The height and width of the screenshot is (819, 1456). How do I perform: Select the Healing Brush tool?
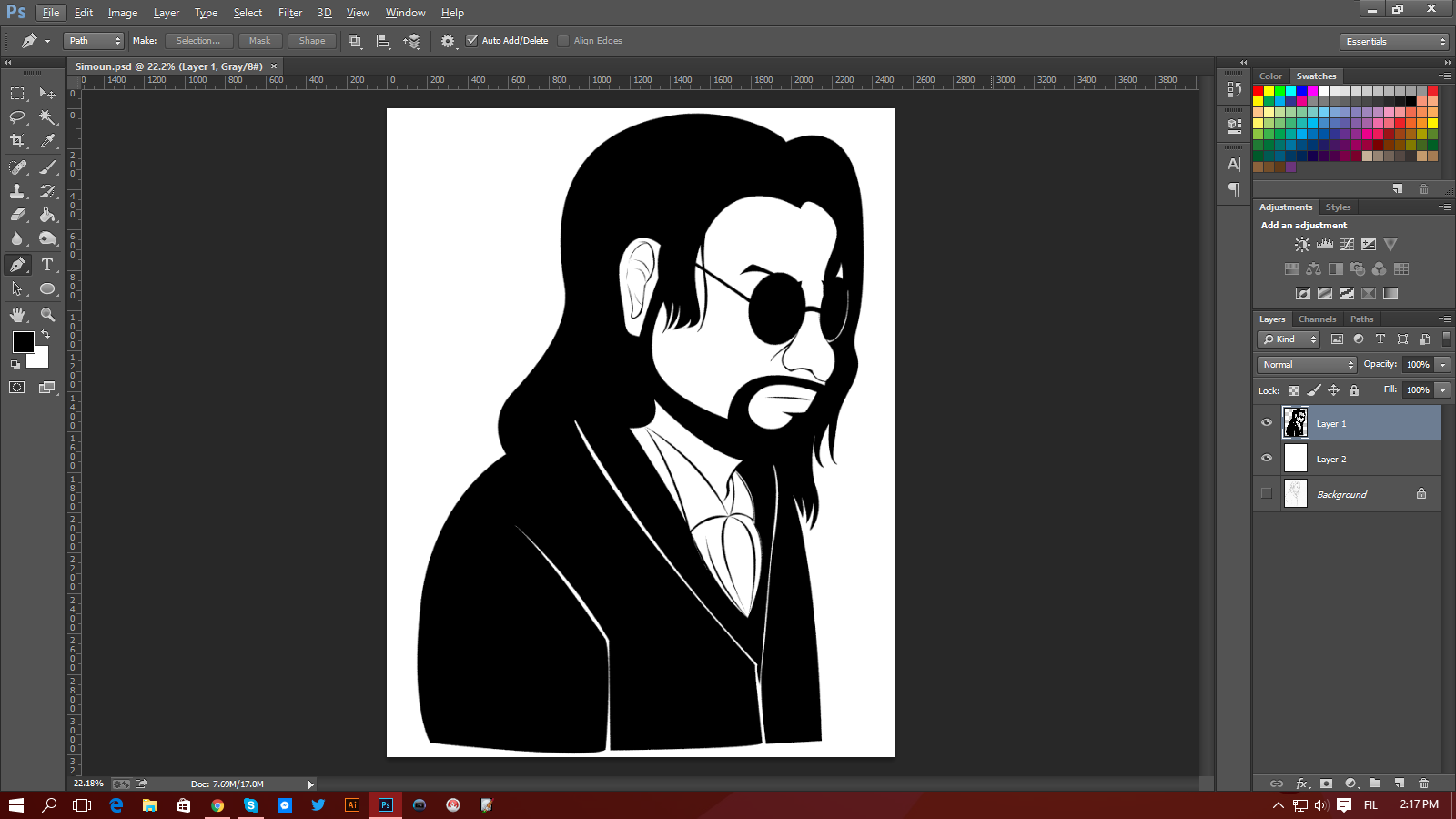tap(17, 167)
